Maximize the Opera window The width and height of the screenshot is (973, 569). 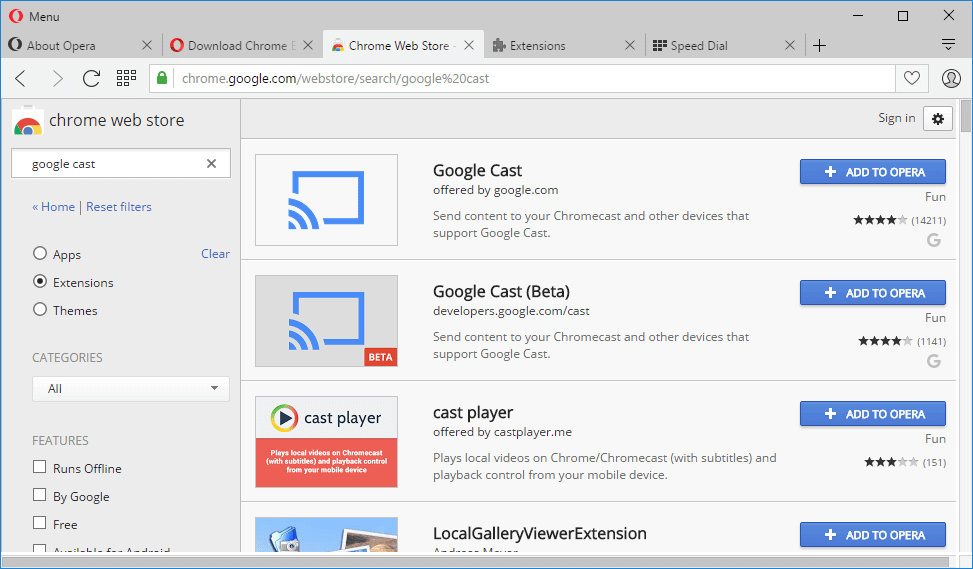point(903,16)
